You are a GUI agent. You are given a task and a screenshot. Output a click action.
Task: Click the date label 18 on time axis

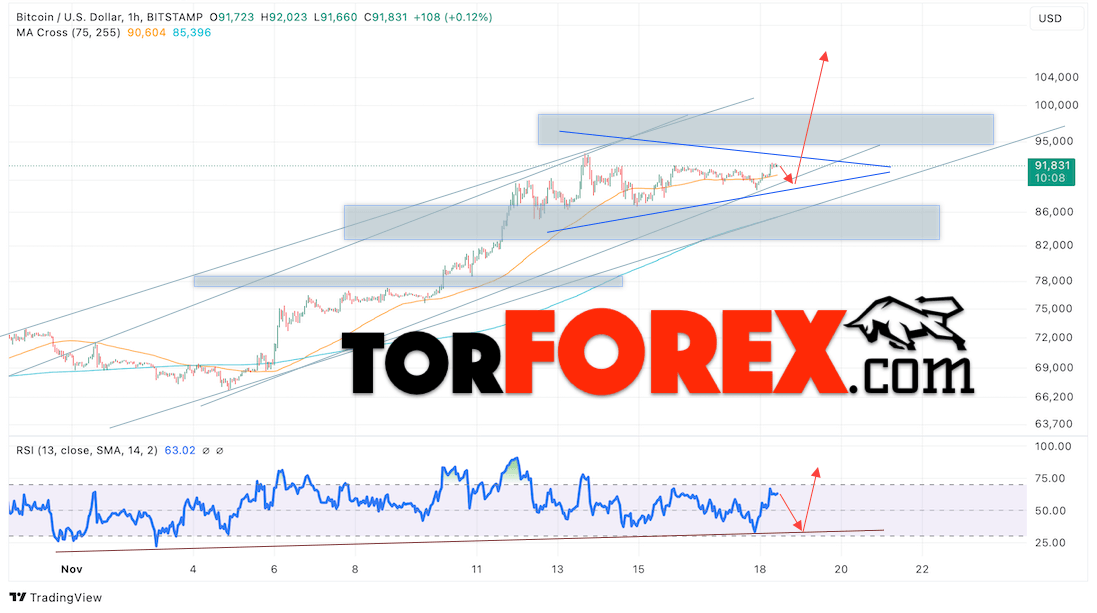pos(760,569)
